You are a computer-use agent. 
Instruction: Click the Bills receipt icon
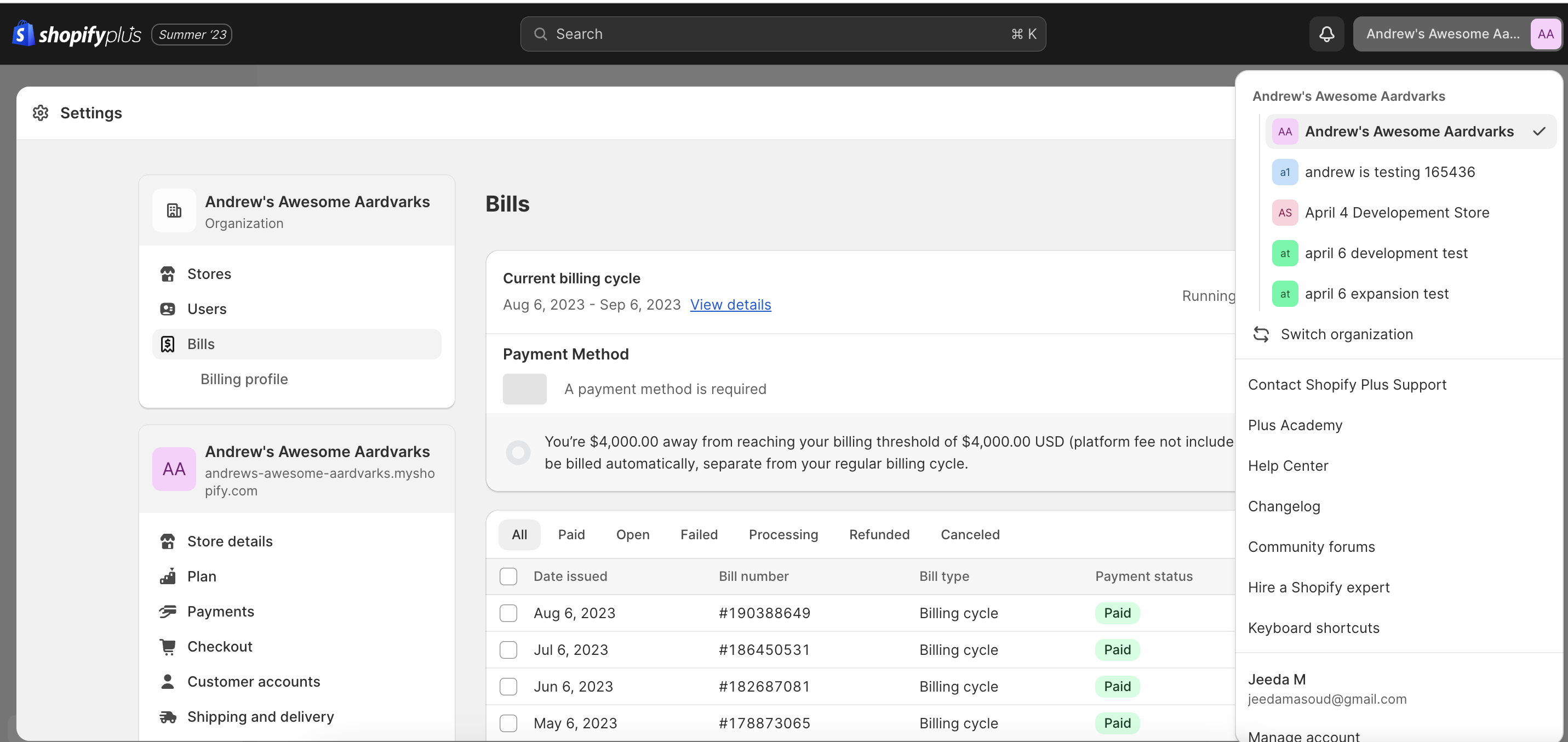[168, 344]
